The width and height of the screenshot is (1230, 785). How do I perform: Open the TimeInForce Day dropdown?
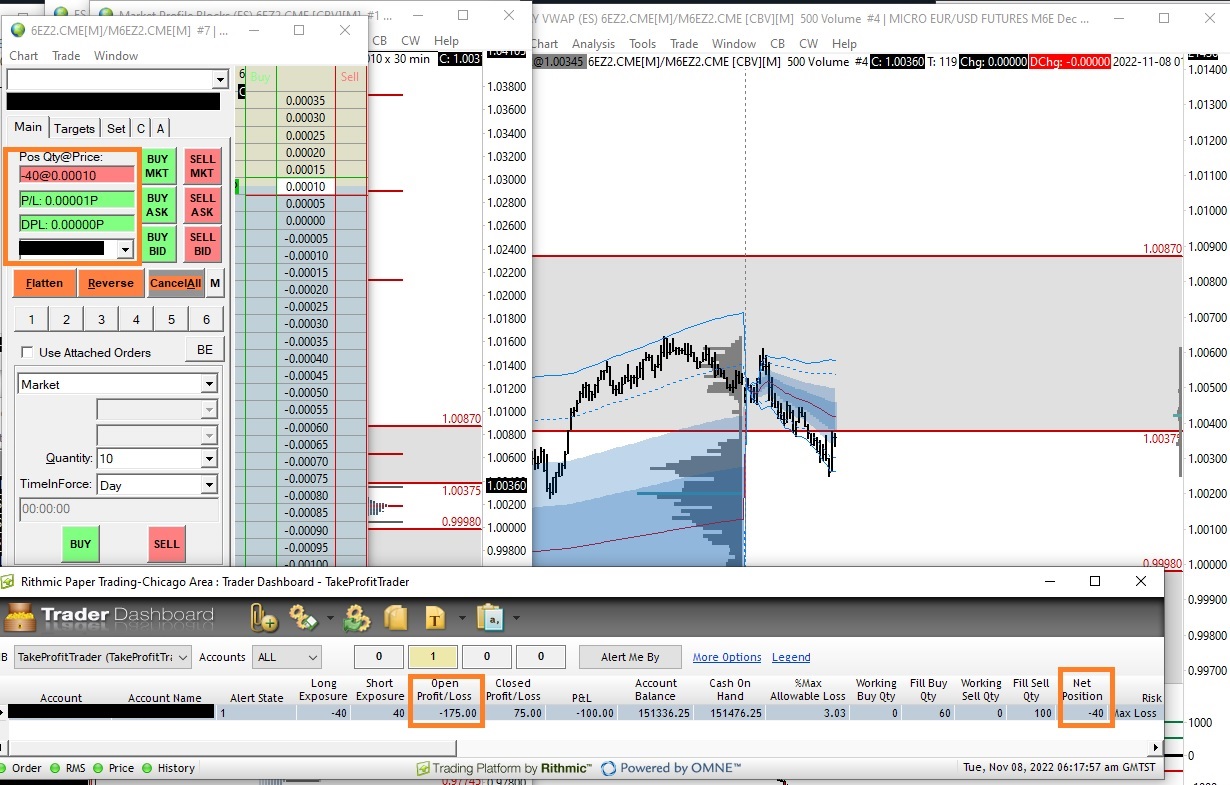point(209,484)
